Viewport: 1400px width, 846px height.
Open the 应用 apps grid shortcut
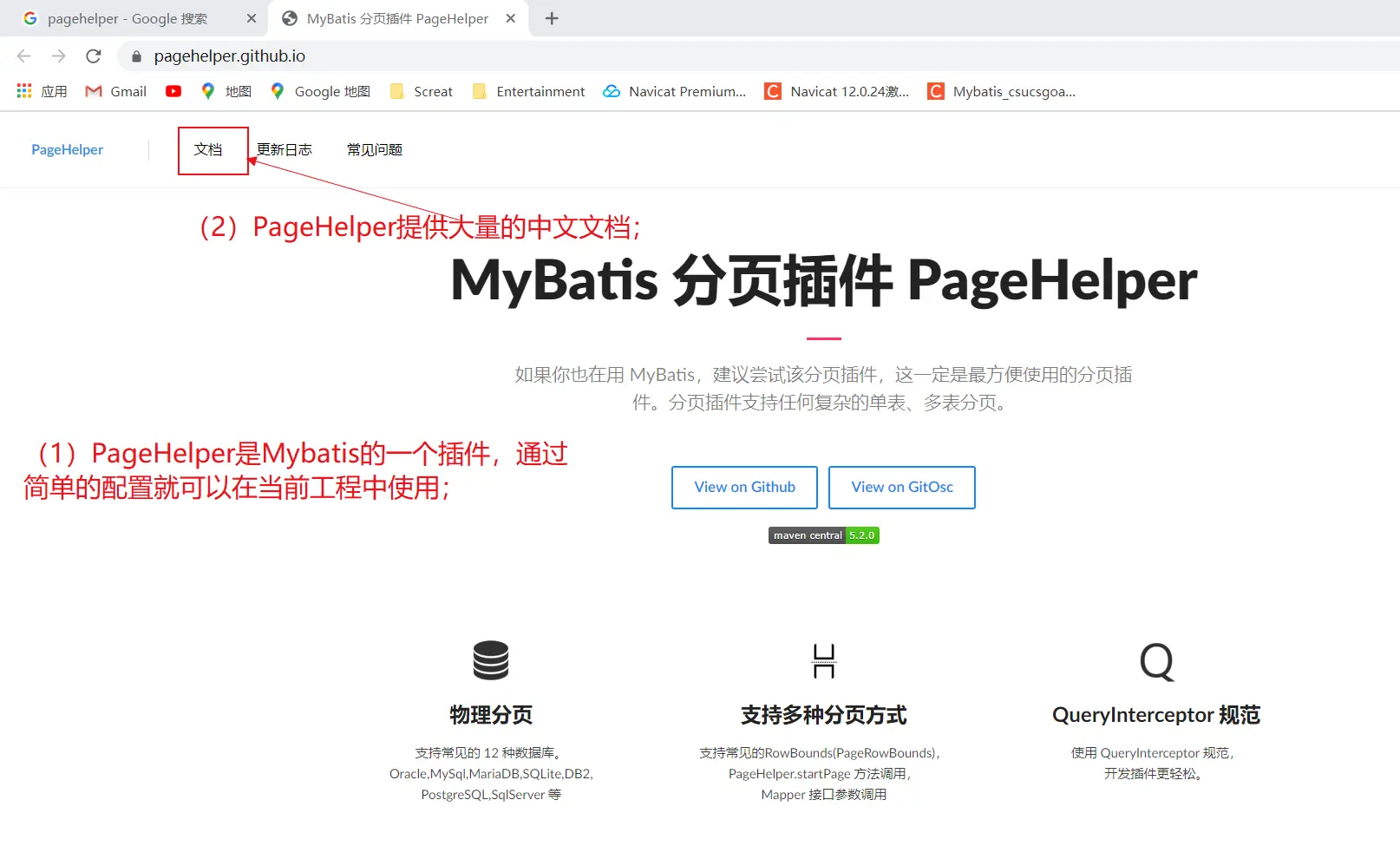click(x=42, y=91)
